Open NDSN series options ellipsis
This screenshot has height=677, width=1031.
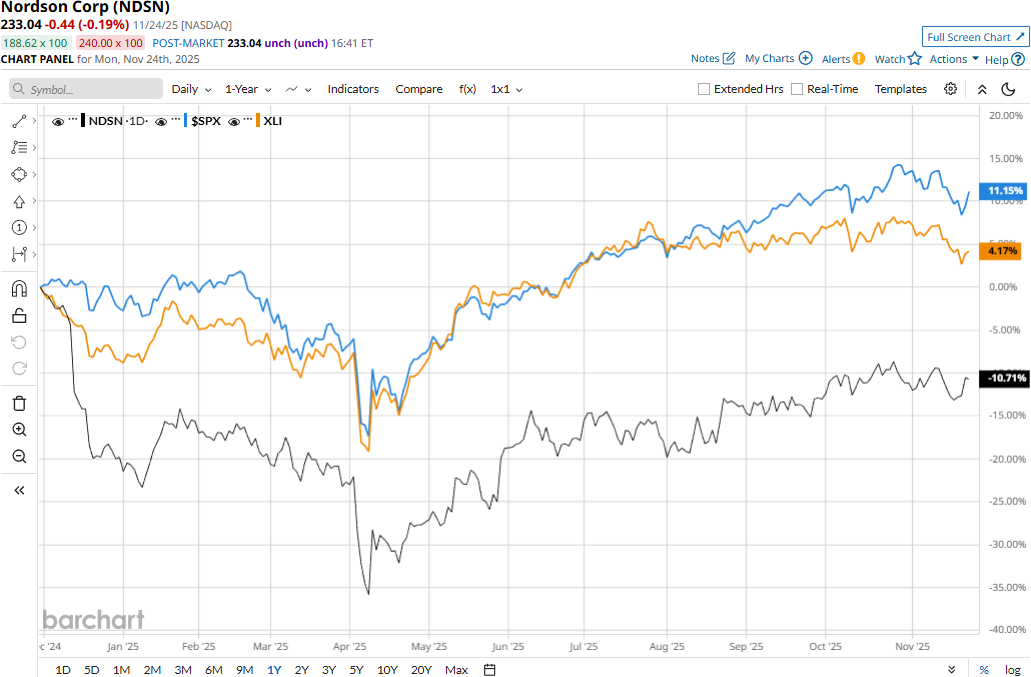pos(72,119)
